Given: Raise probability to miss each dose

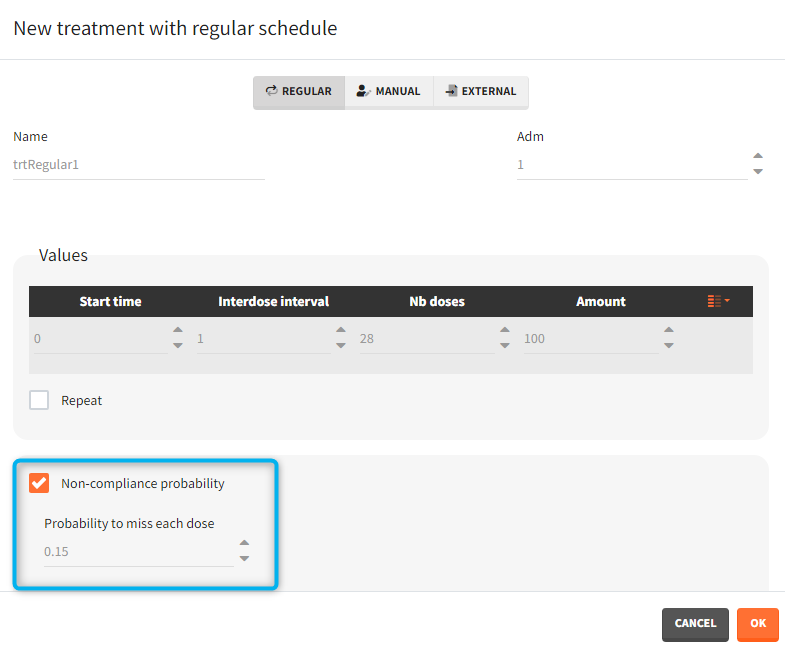Looking at the screenshot, I should pos(244,543).
